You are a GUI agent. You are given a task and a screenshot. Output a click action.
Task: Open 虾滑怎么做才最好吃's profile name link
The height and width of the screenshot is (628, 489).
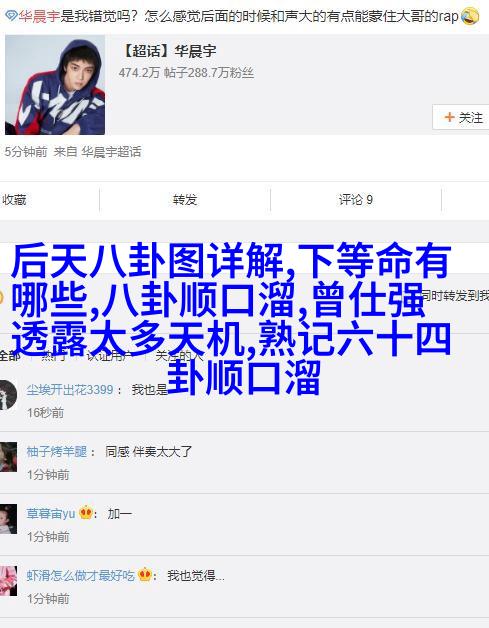pyautogui.click(x=80, y=576)
